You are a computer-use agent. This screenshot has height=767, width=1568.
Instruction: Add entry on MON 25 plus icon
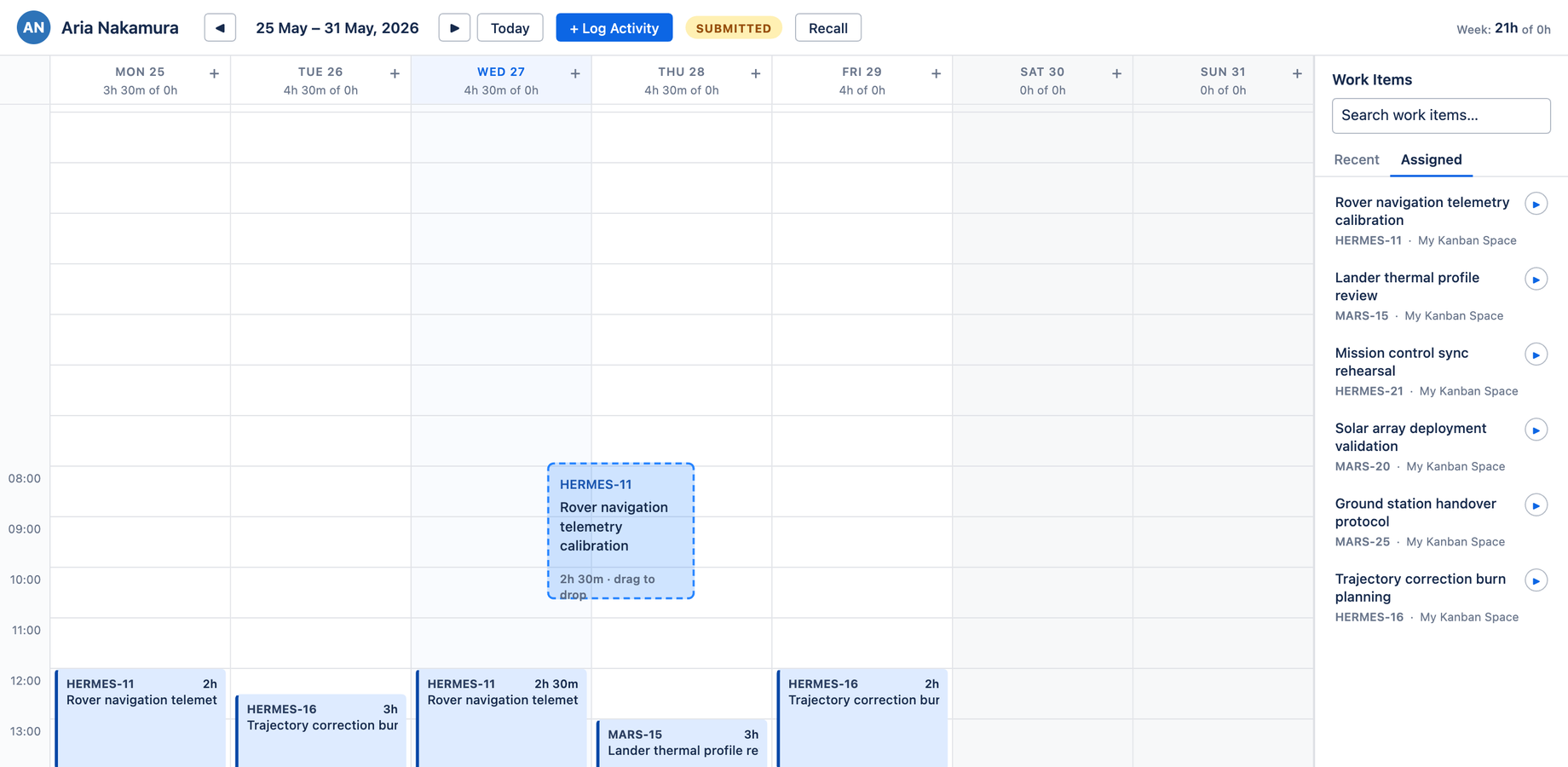tap(214, 74)
